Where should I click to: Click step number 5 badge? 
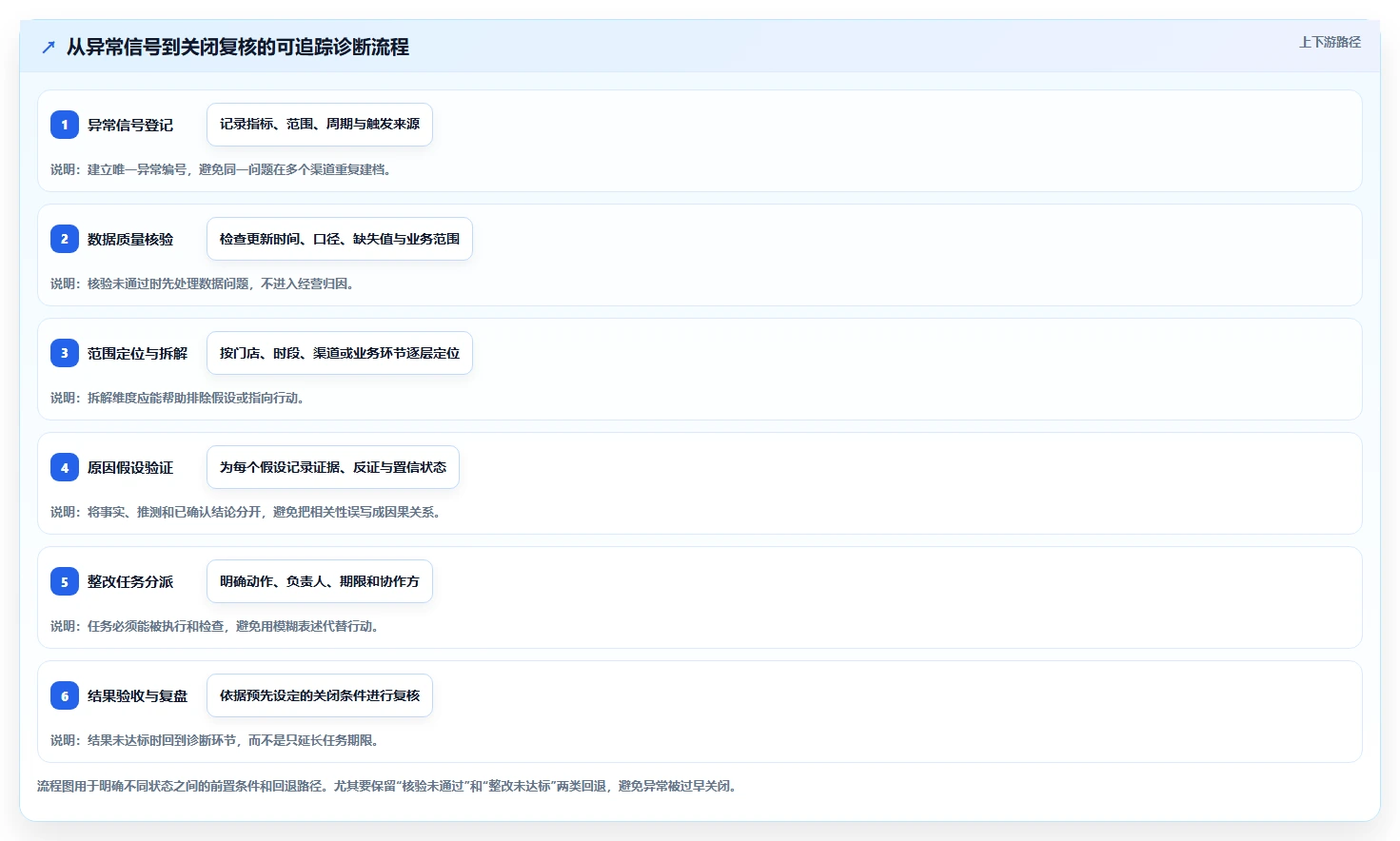pyautogui.click(x=65, y=581)
